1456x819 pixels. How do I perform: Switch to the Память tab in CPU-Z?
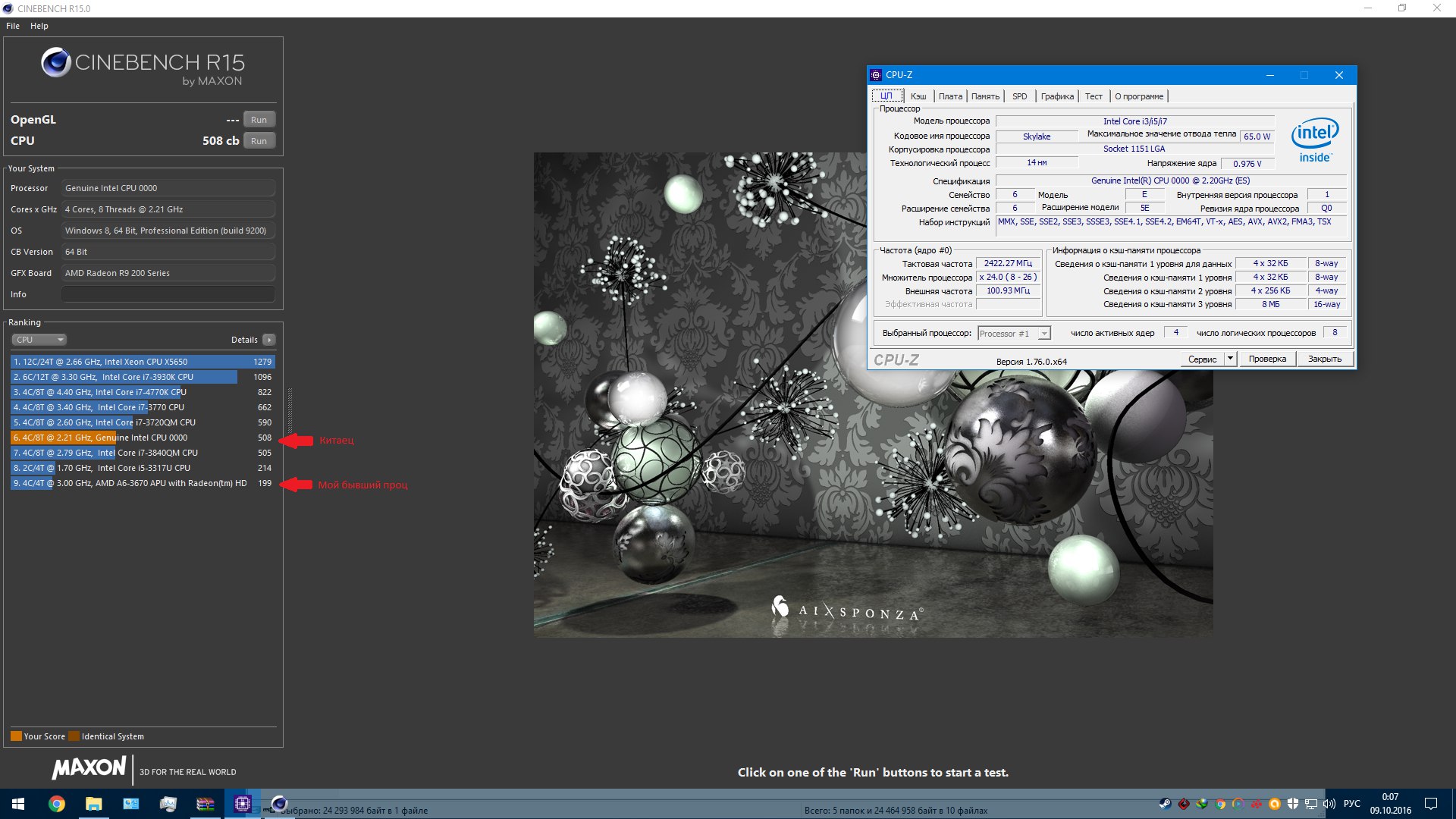click(985, 96)
